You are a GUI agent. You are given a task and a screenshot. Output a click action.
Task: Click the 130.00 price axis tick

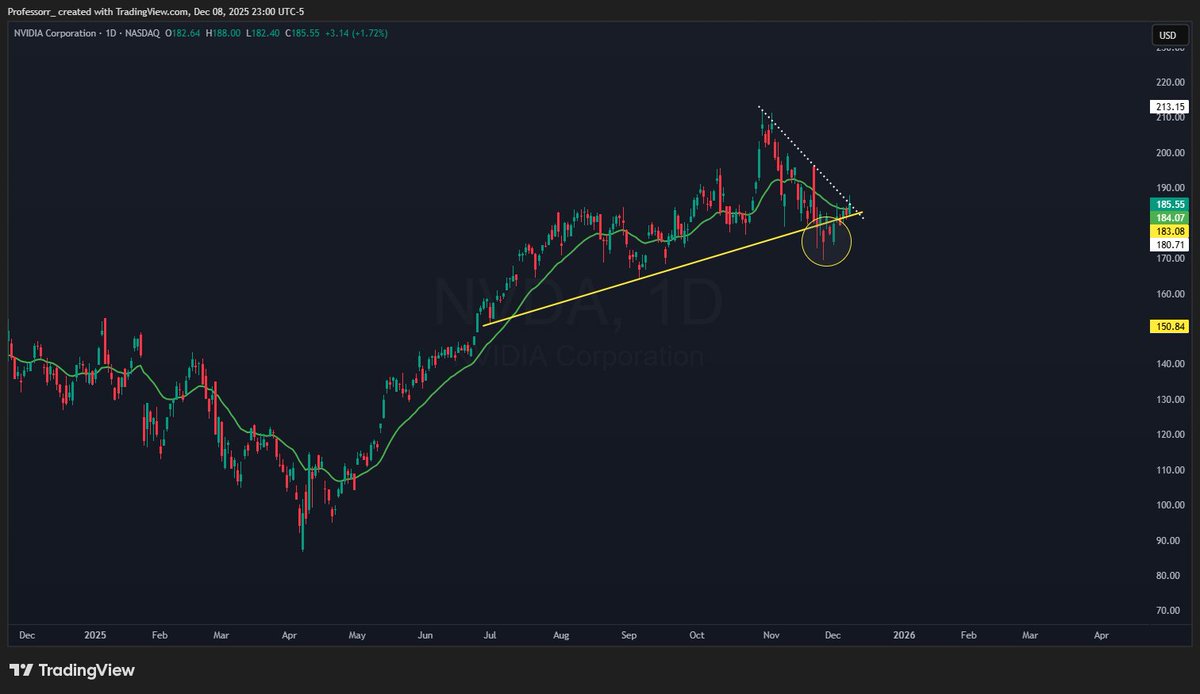[1169, 400]
